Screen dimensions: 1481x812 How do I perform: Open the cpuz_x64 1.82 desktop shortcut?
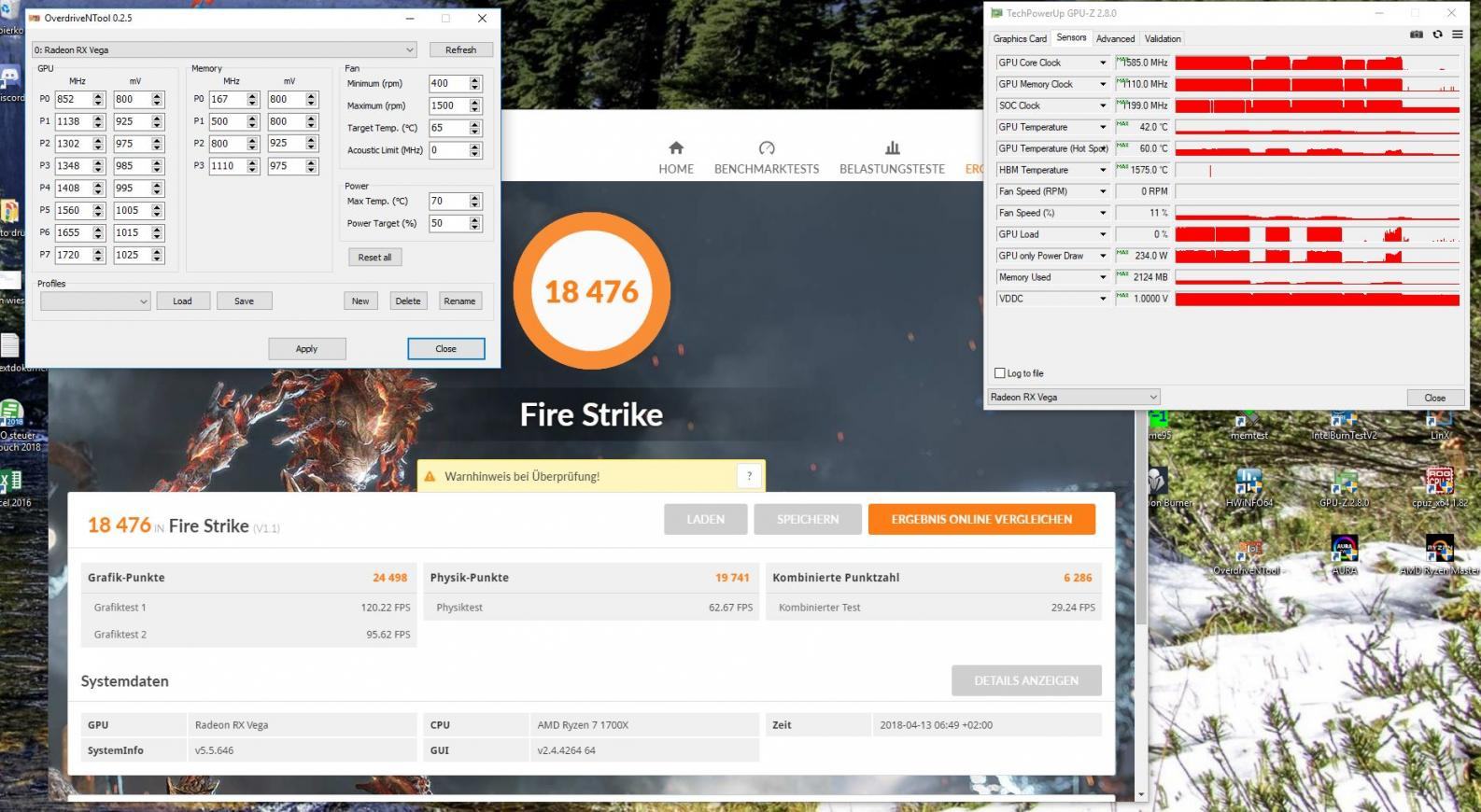1440,488
